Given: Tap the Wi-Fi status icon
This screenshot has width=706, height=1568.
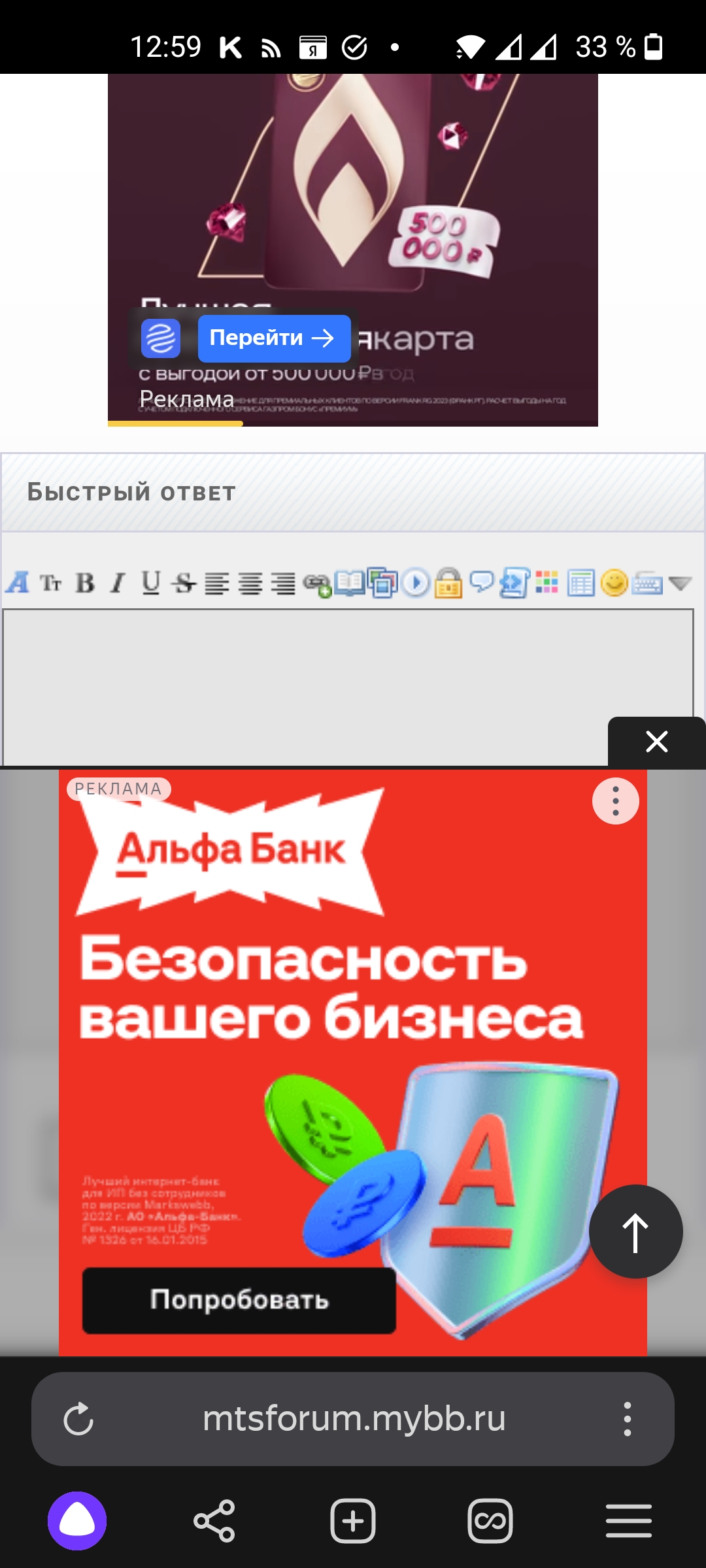Looking at the screenshot, I should pyautogui.click(x=471, y=47).
